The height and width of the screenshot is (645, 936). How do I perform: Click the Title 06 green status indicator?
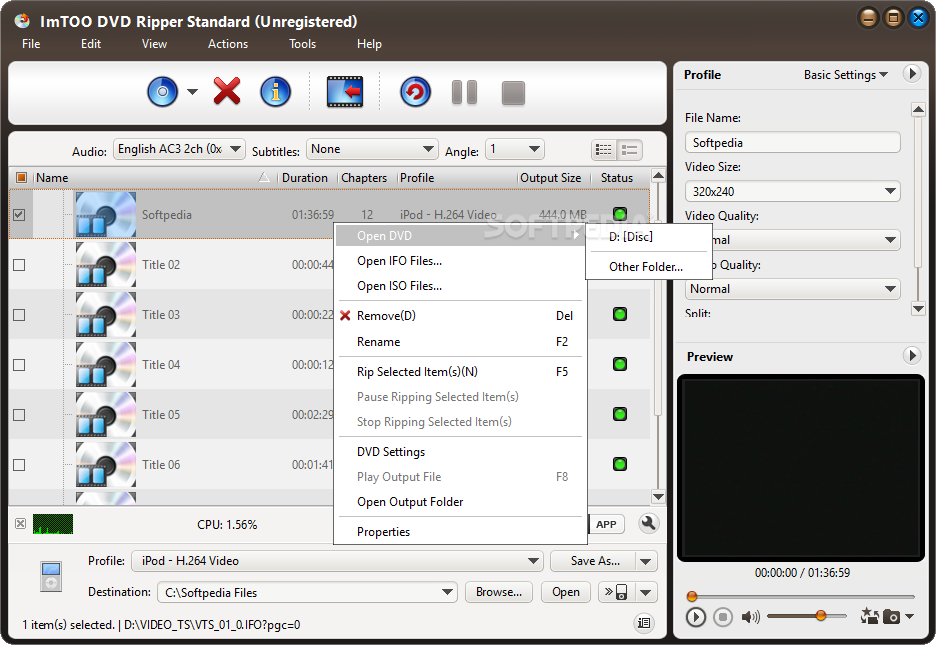(x=620, y=464)
